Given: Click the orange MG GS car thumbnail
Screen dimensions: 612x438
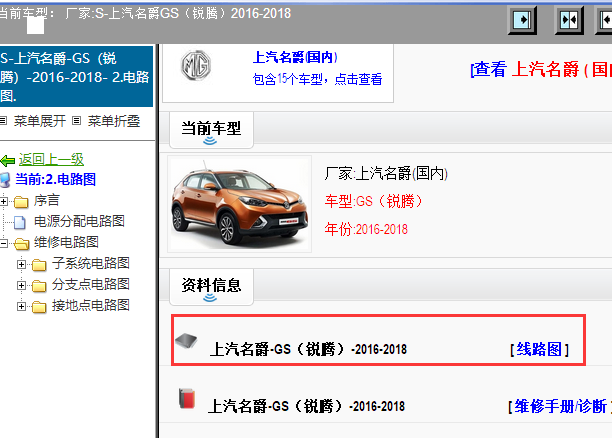Looking at the screenshot, I should click(239, 204).
